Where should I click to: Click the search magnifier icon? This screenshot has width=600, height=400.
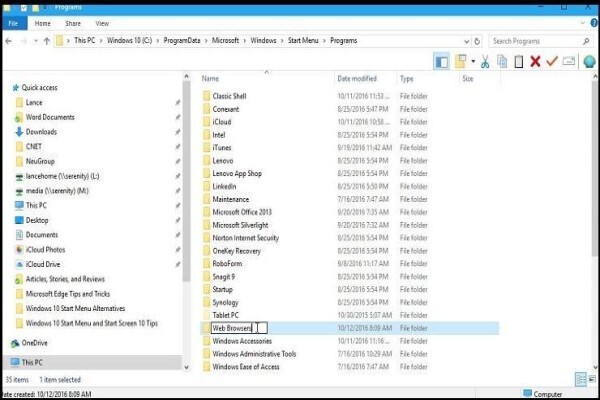pyautogui.click(x=586, y=41)
